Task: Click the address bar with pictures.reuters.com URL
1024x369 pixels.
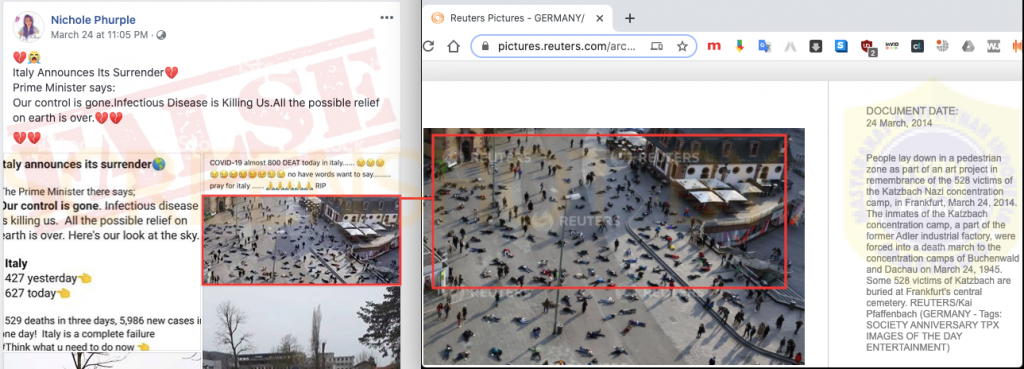Action: (584, 46)
